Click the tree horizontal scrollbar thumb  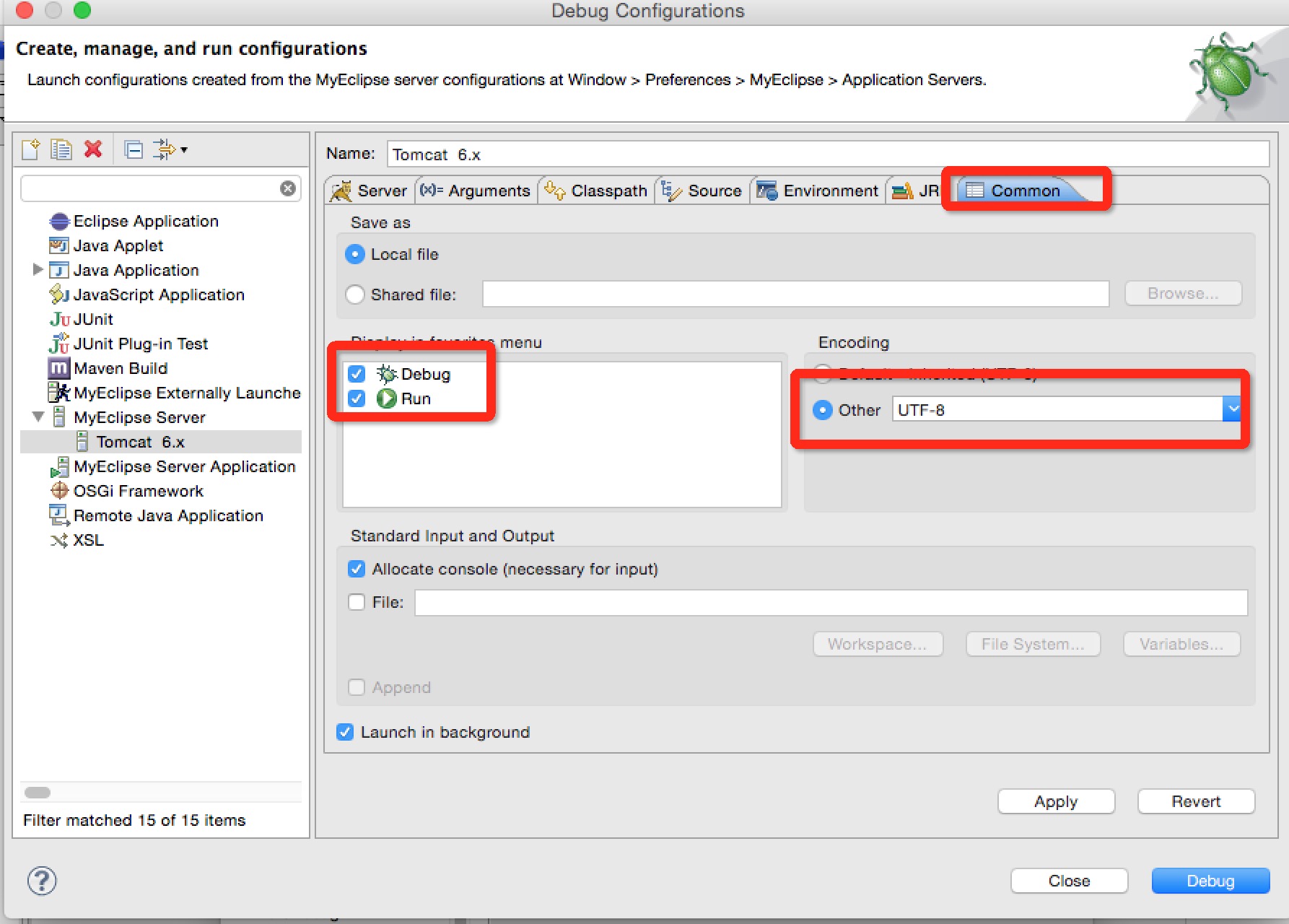pos(38,793)
